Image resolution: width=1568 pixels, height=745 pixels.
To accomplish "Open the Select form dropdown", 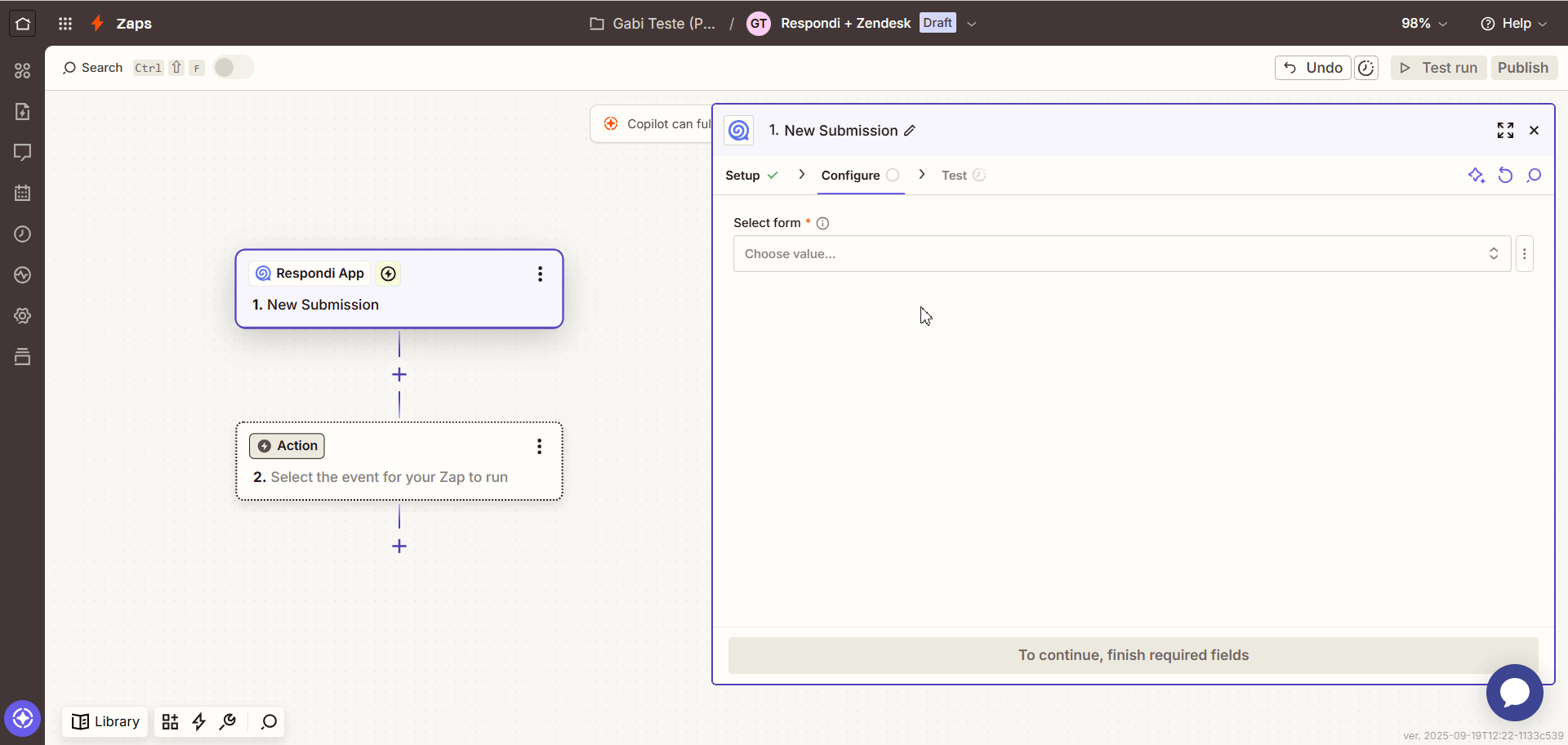I will [x=1122, y=254].
